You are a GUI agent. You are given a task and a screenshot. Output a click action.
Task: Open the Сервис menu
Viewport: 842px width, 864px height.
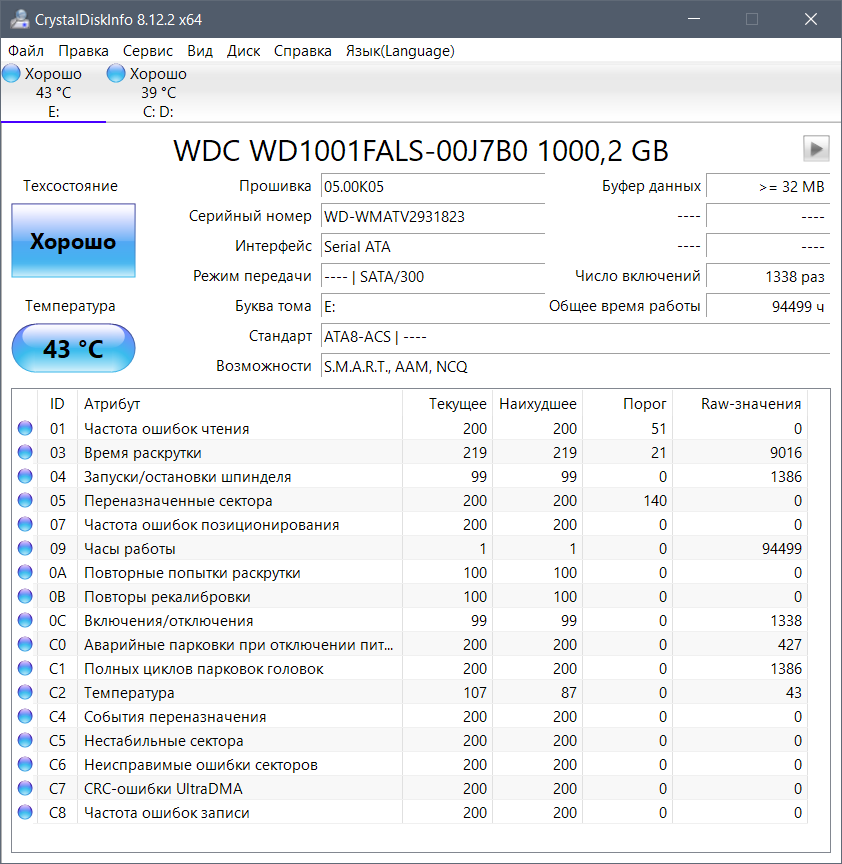(x=148, y=51)
